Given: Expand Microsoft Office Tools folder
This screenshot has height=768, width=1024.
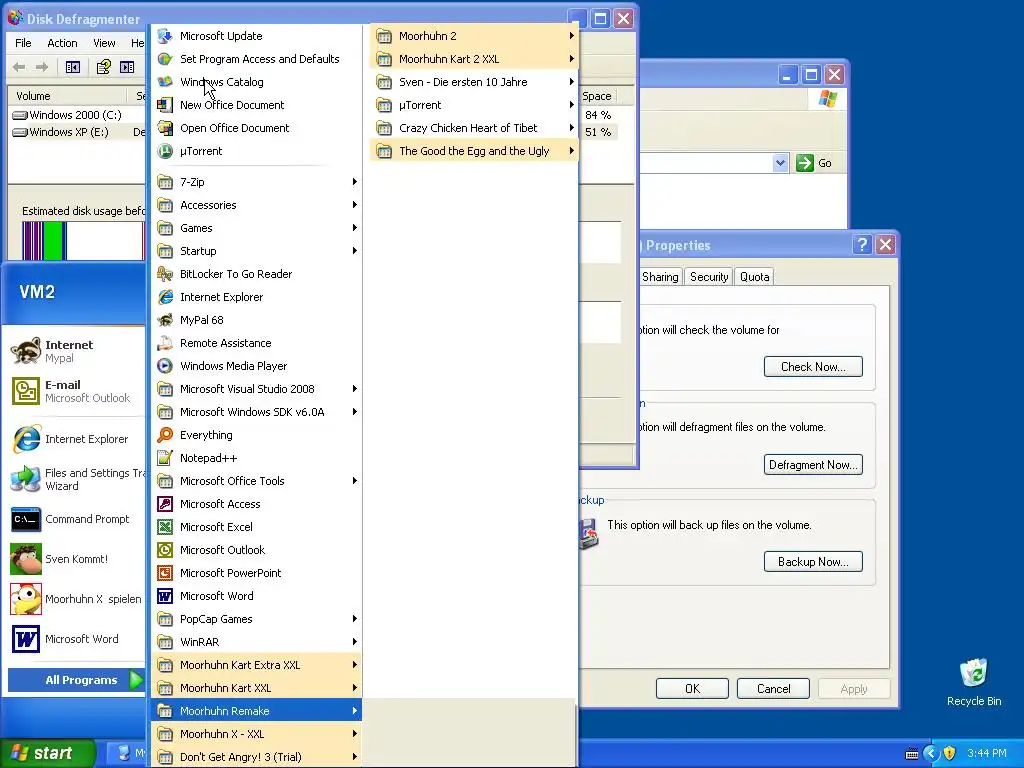Looking at the screenshot, I should tap(256, 481).
